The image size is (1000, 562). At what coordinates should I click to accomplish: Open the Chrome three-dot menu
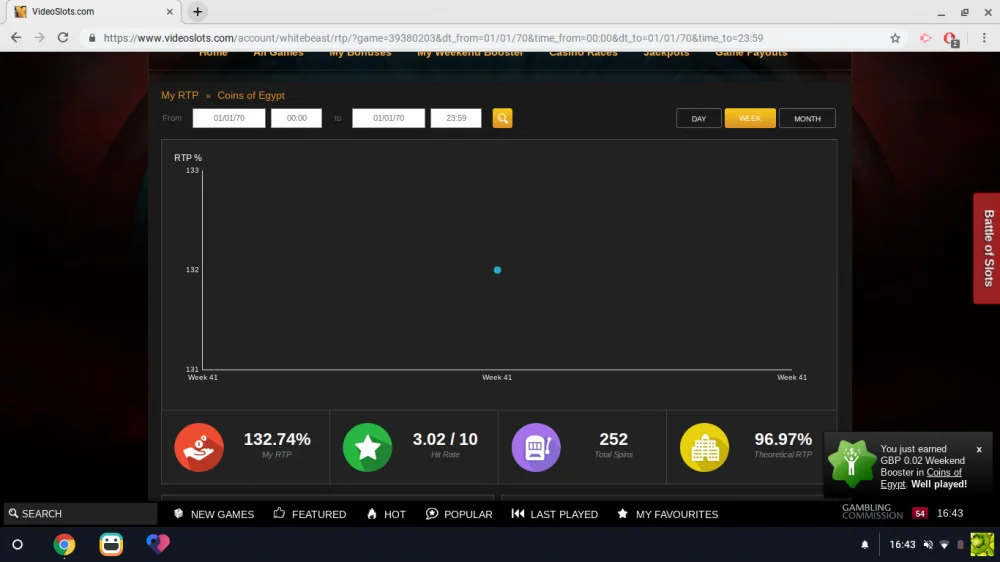[x=984, y=38]
